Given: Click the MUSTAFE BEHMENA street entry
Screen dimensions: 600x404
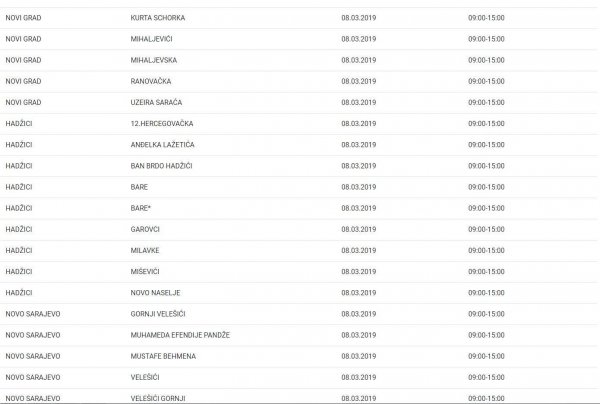Looking at the screenshot, I should click(x=162, y=355).
